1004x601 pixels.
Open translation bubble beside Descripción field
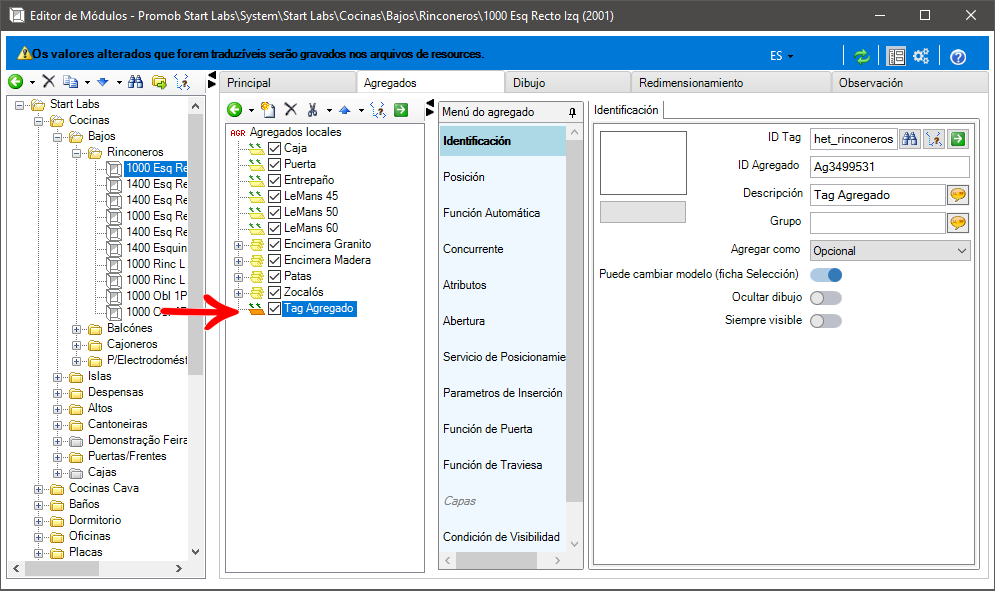(x=958, y=195)
